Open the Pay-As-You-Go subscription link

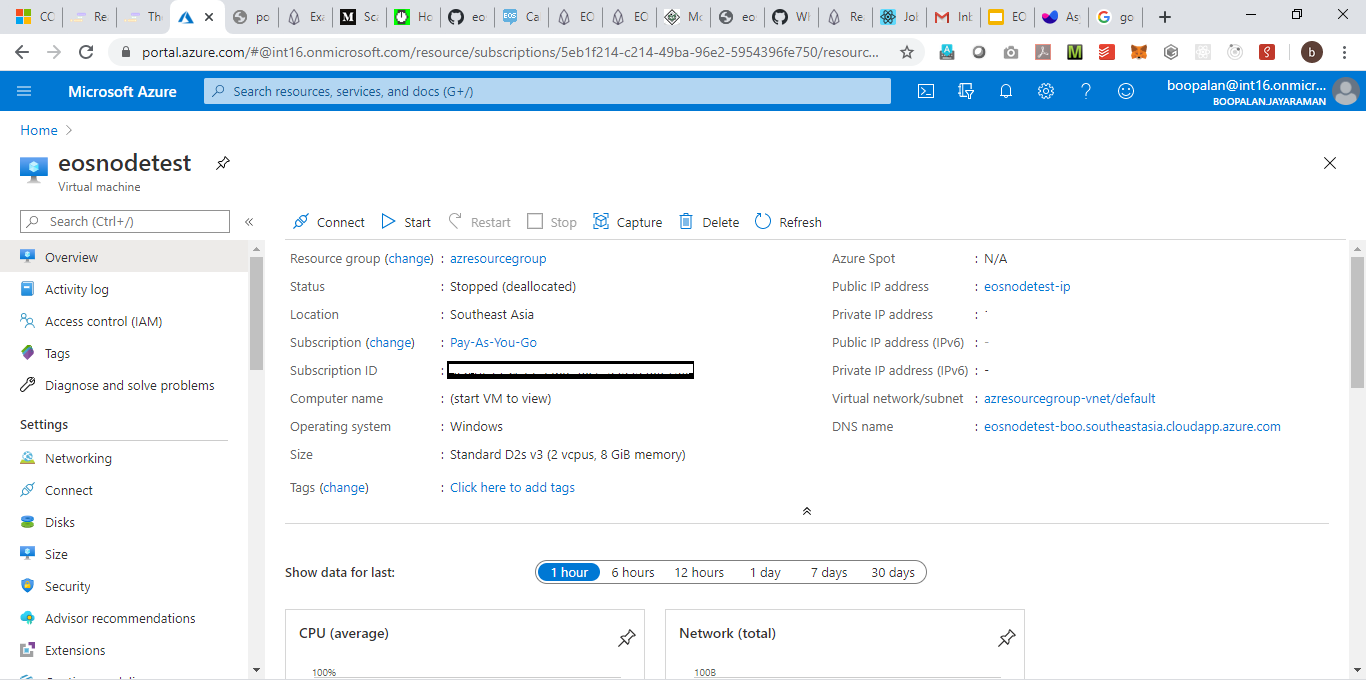click(x=493, y=342)
